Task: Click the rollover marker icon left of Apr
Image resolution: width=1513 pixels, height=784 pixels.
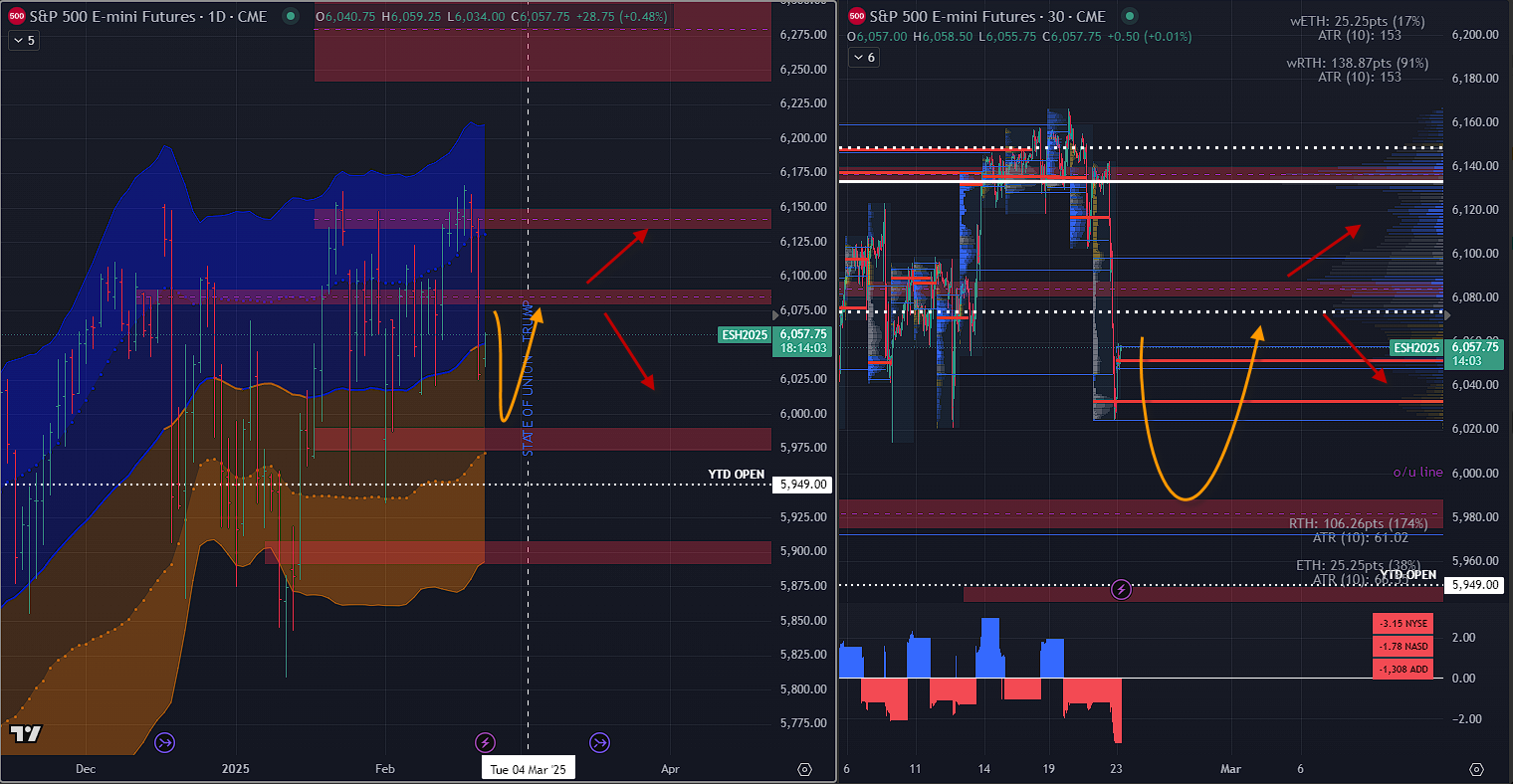Action: 599,741
